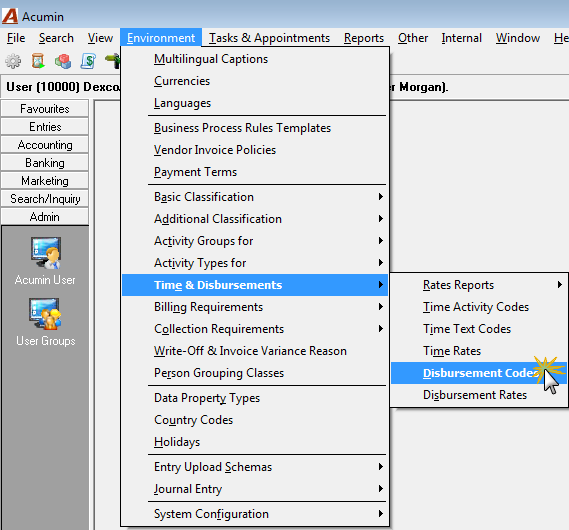Click the gear settings toolbar icon
The height and width of the screenshot is (530, 569).
click(13, 61)
